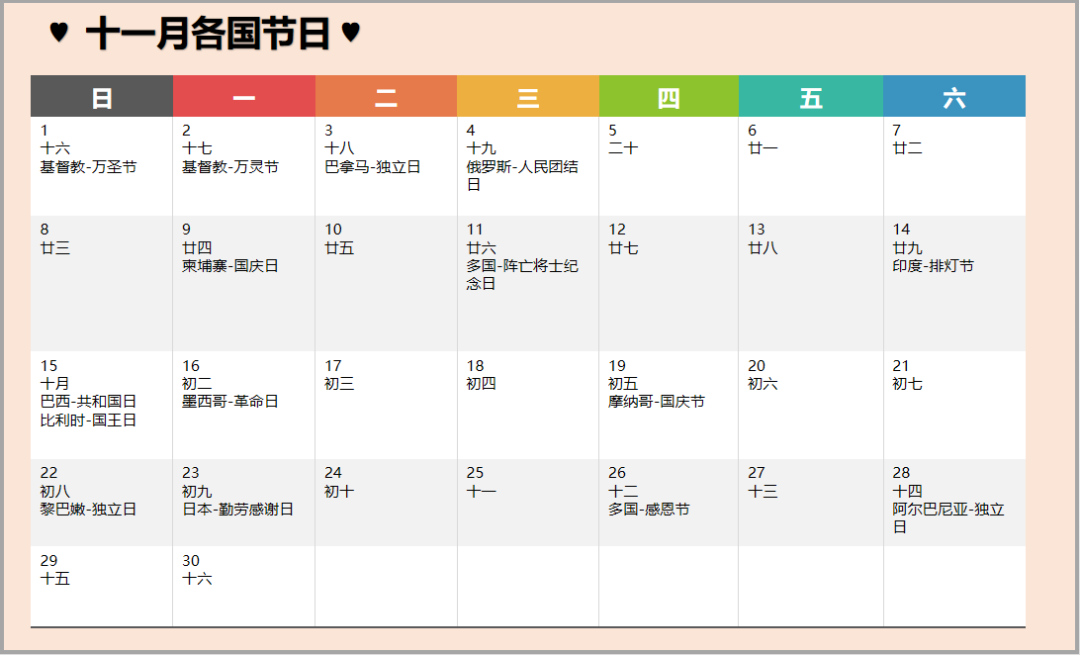1080x655 pixels.
Task: Click the text 多国-感恩节
Action: click(x=649, y=509)
